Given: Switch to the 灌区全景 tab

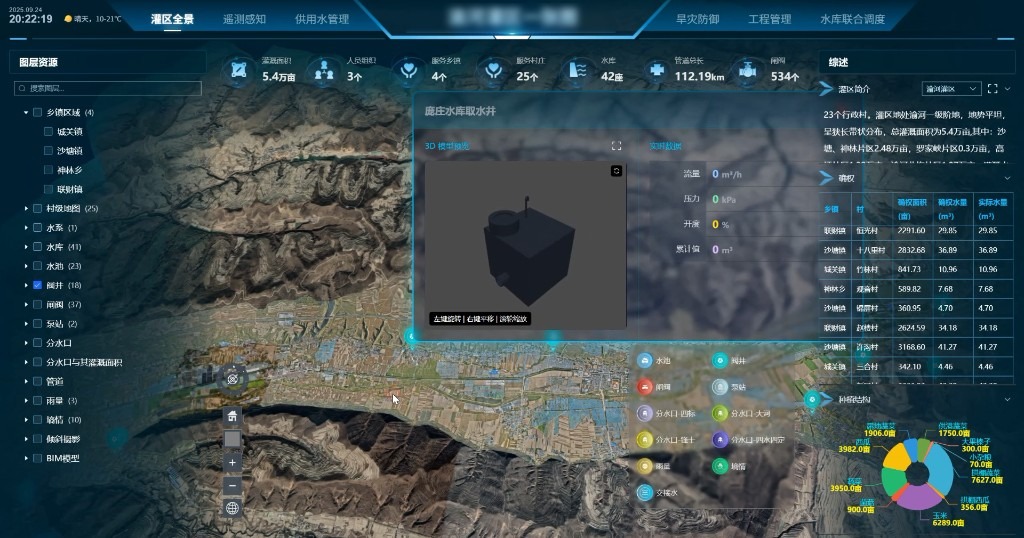Looking at the screenshot, I should point(172,19).
